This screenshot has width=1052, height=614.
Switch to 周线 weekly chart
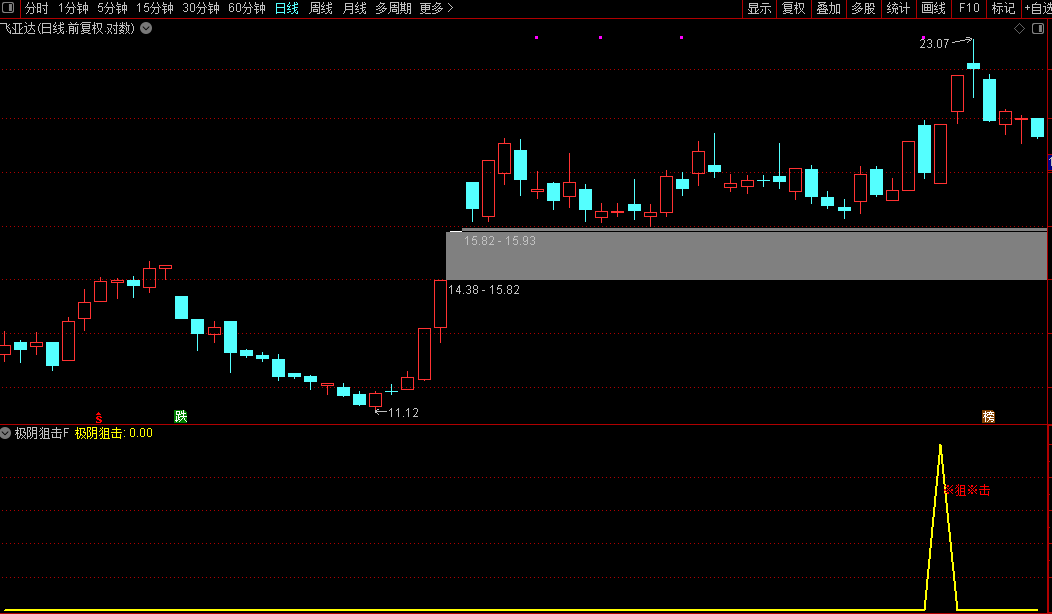click(321, 8)
